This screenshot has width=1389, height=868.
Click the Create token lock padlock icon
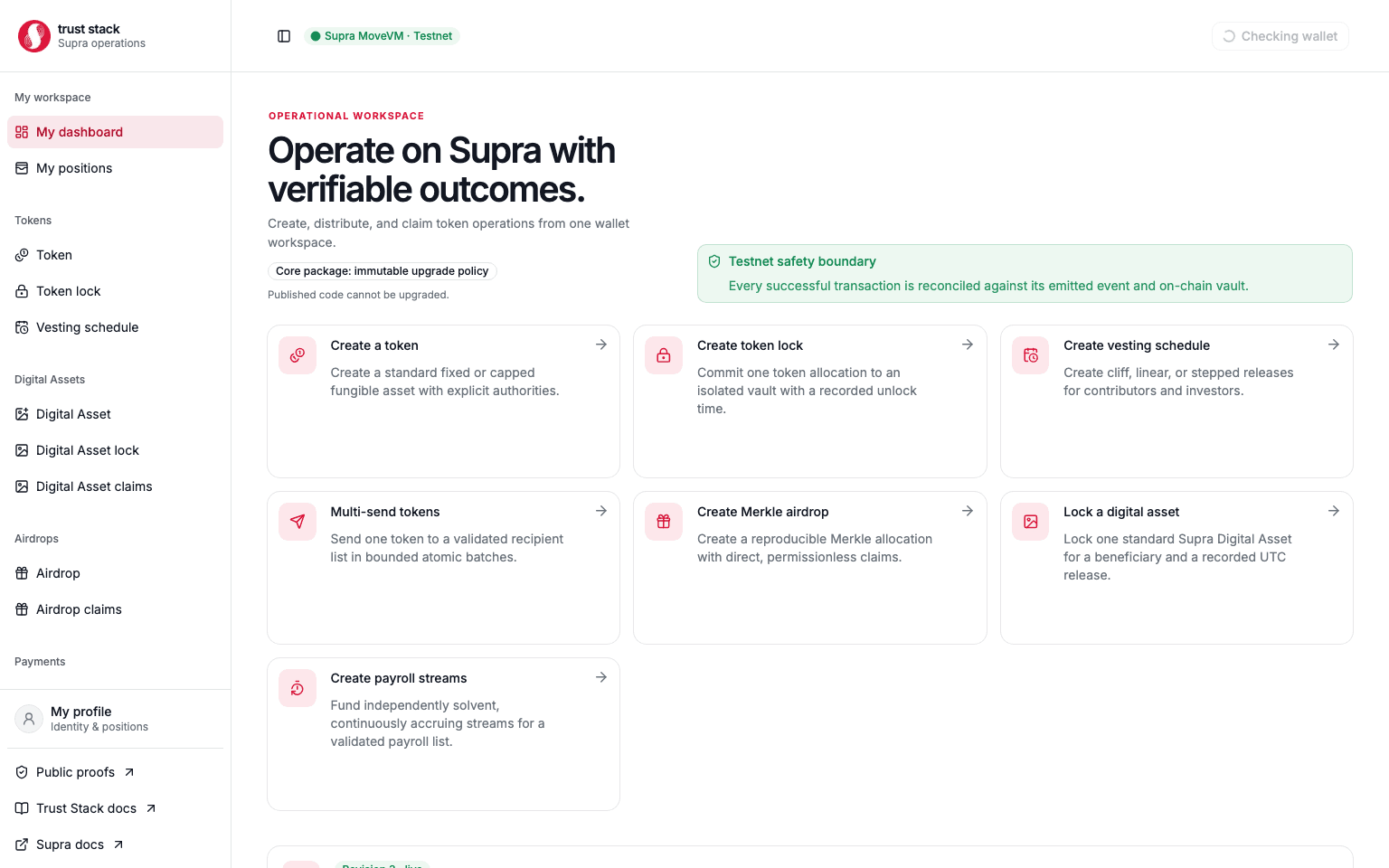664,355
